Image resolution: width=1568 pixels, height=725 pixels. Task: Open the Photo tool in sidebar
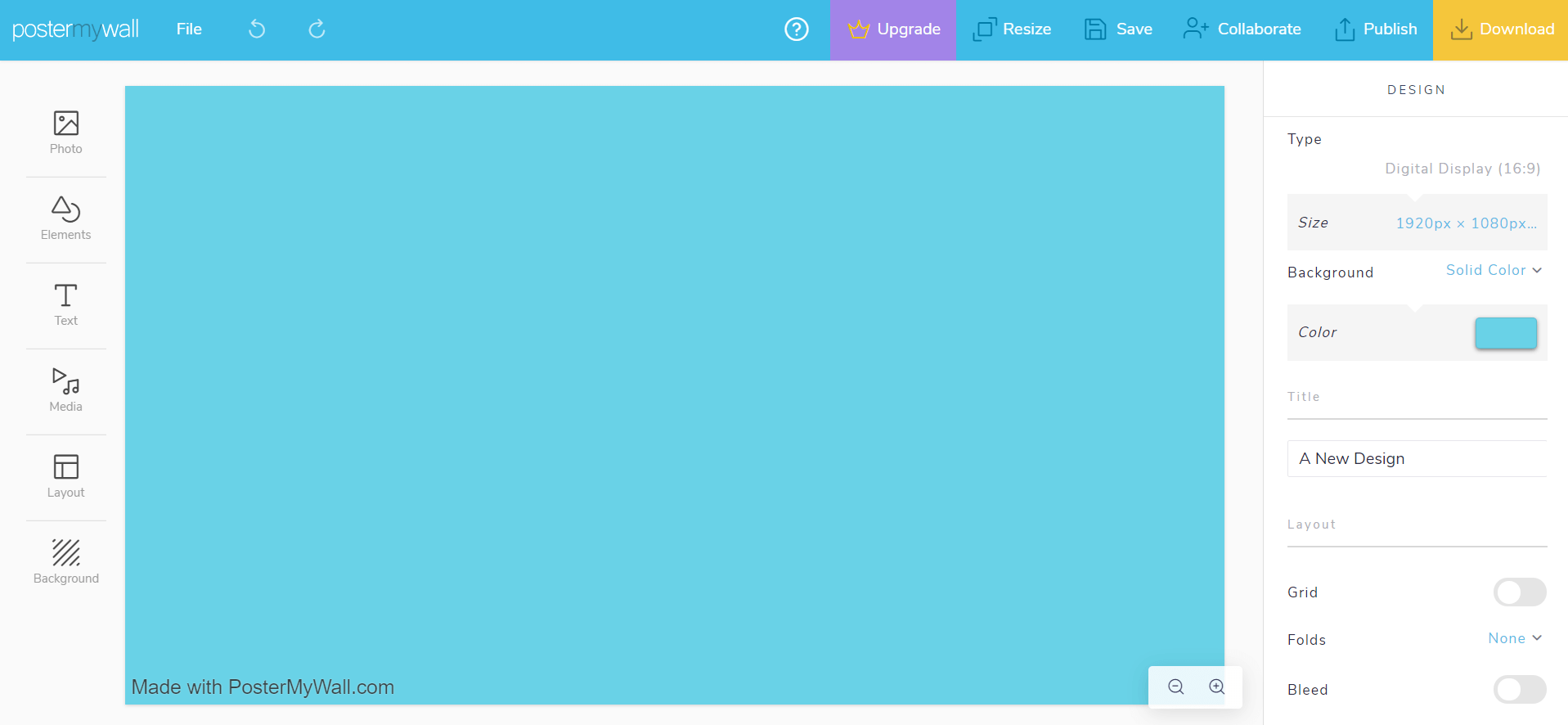65,133
